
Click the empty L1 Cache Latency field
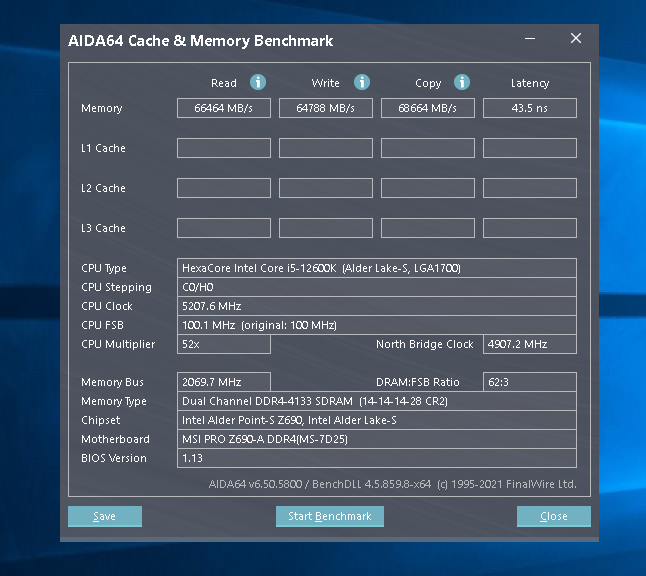click(529, 148)
